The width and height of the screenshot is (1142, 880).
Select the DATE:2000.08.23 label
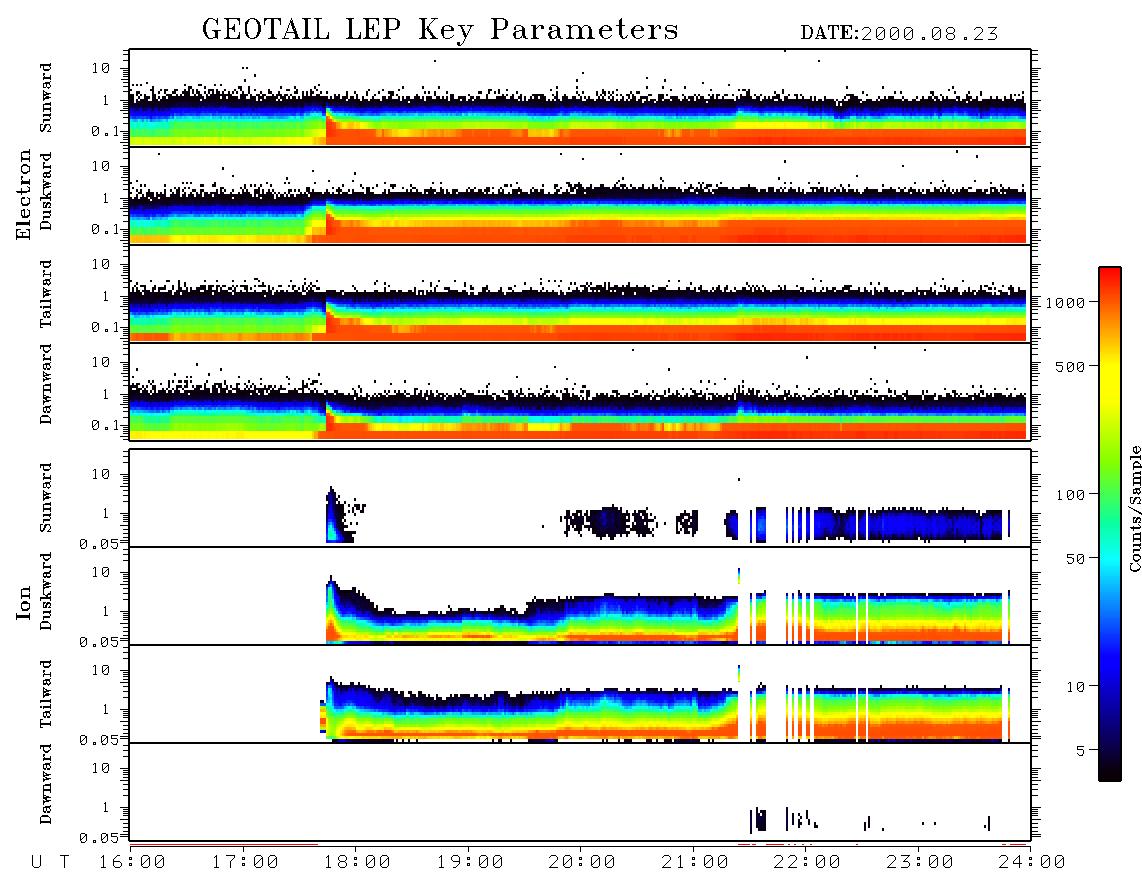pyautogui.click(x=899, y=33)
